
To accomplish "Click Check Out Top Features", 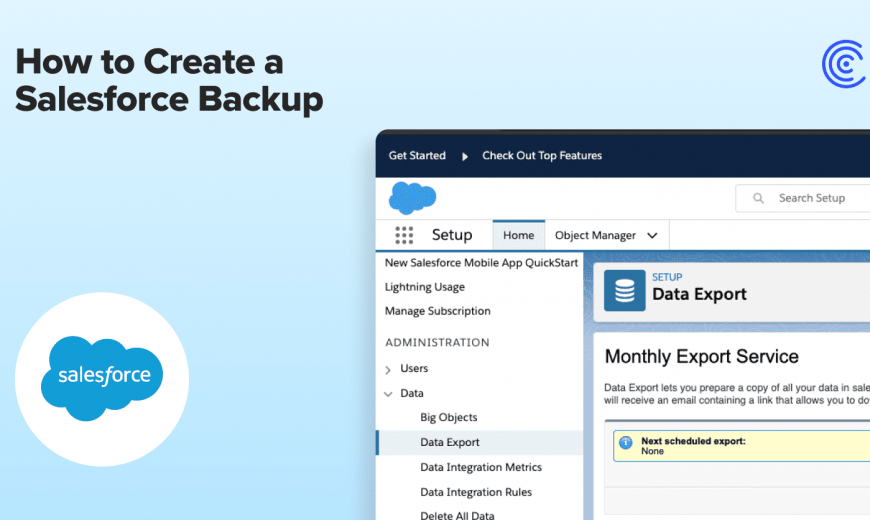I will [542, 155].
